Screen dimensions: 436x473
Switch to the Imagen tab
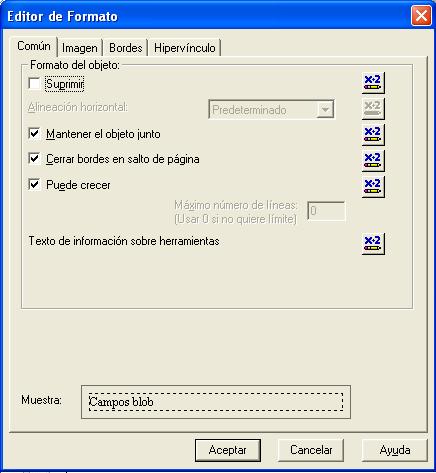pos(80,48)
